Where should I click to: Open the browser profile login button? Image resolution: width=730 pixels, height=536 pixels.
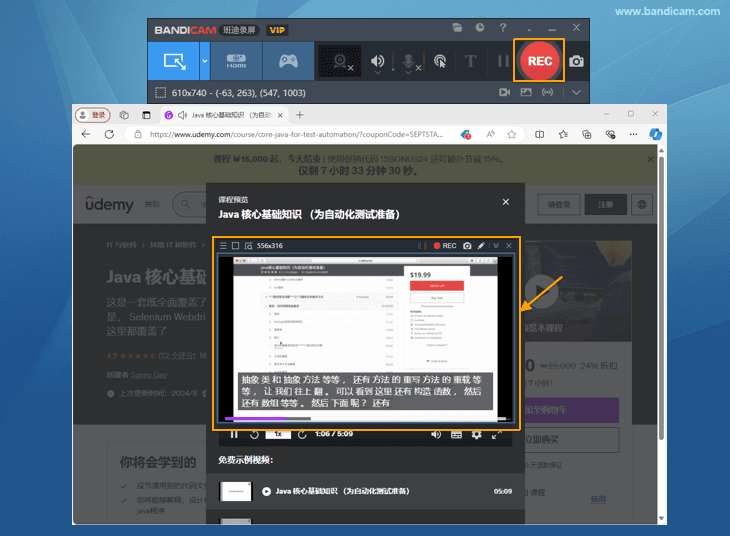[93, 115]
